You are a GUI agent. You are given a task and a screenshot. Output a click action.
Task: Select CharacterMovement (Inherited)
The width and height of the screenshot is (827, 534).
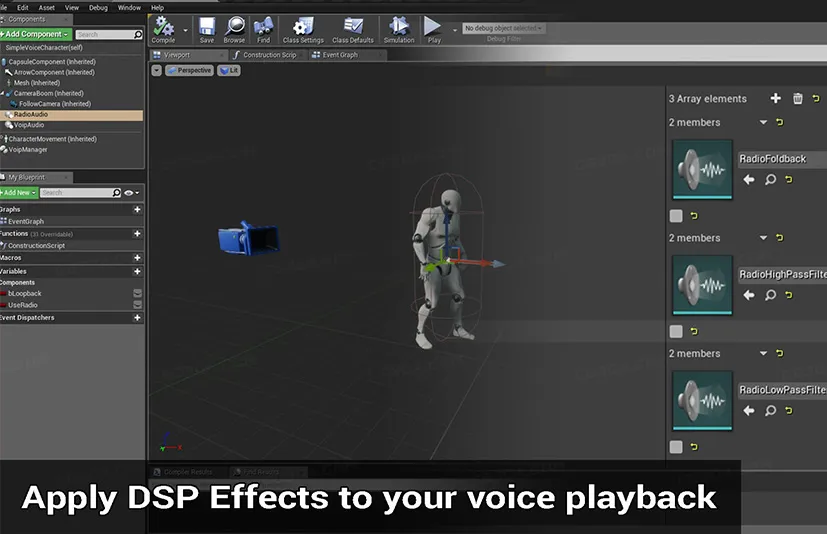[x=52, y=139]
